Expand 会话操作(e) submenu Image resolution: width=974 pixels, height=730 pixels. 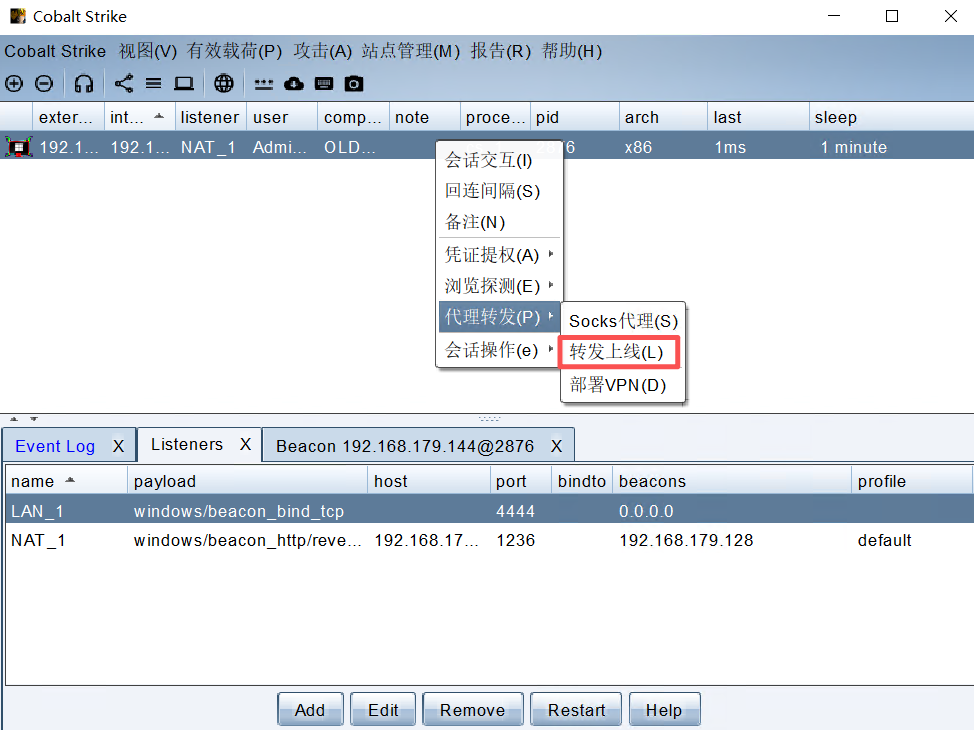point(499,350)
